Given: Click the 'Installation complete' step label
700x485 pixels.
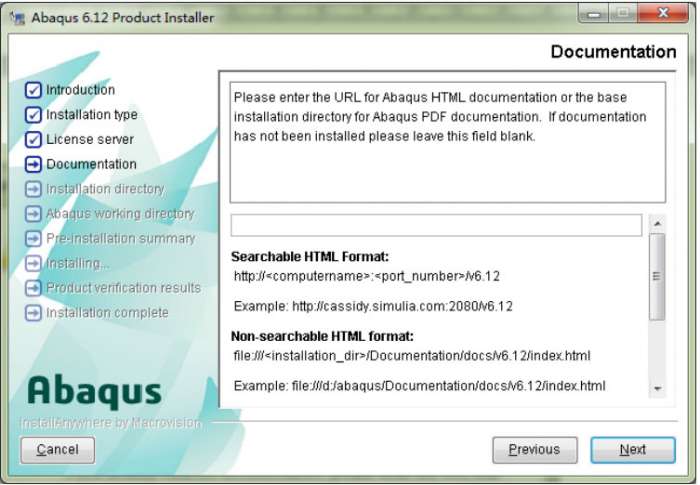Looking at the screenshot, I should click(108, 313).
